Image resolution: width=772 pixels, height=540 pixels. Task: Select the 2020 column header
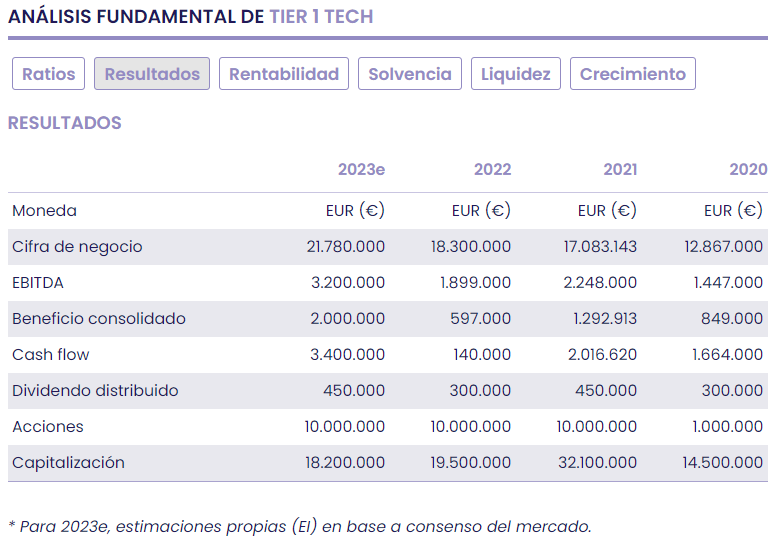(x=748, y=170)
